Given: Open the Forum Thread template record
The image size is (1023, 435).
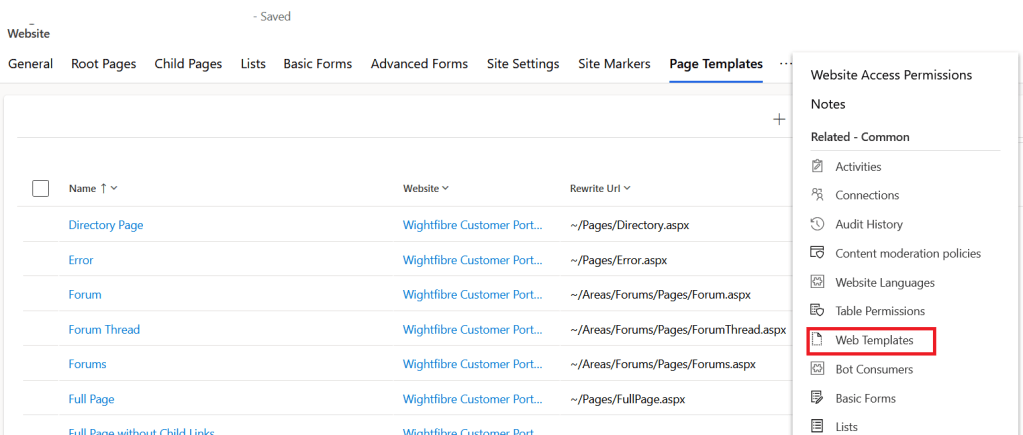Looking at the screenshot, I should tap(104, 329).
